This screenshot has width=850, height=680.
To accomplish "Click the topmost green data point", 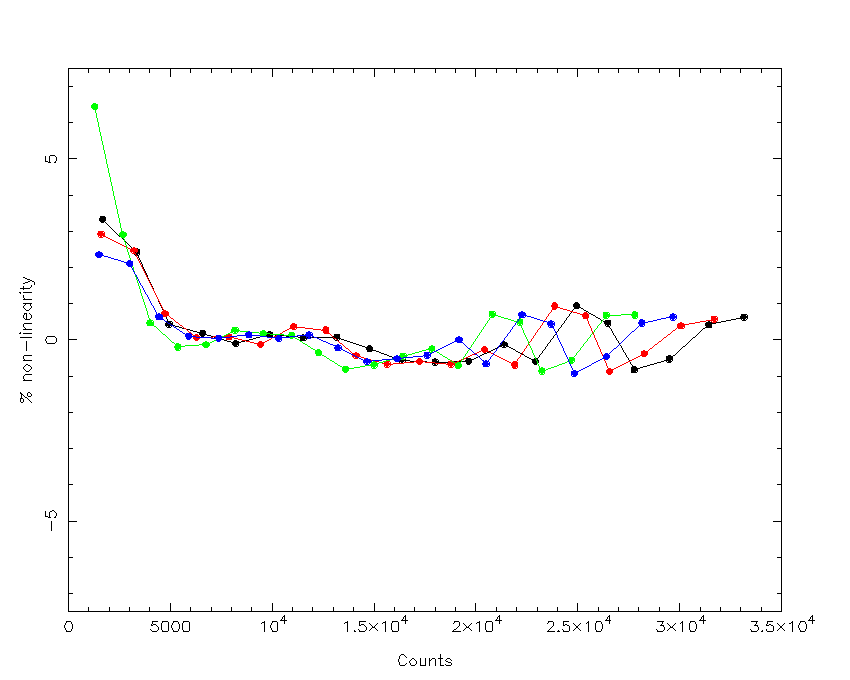I will point(94,106).
